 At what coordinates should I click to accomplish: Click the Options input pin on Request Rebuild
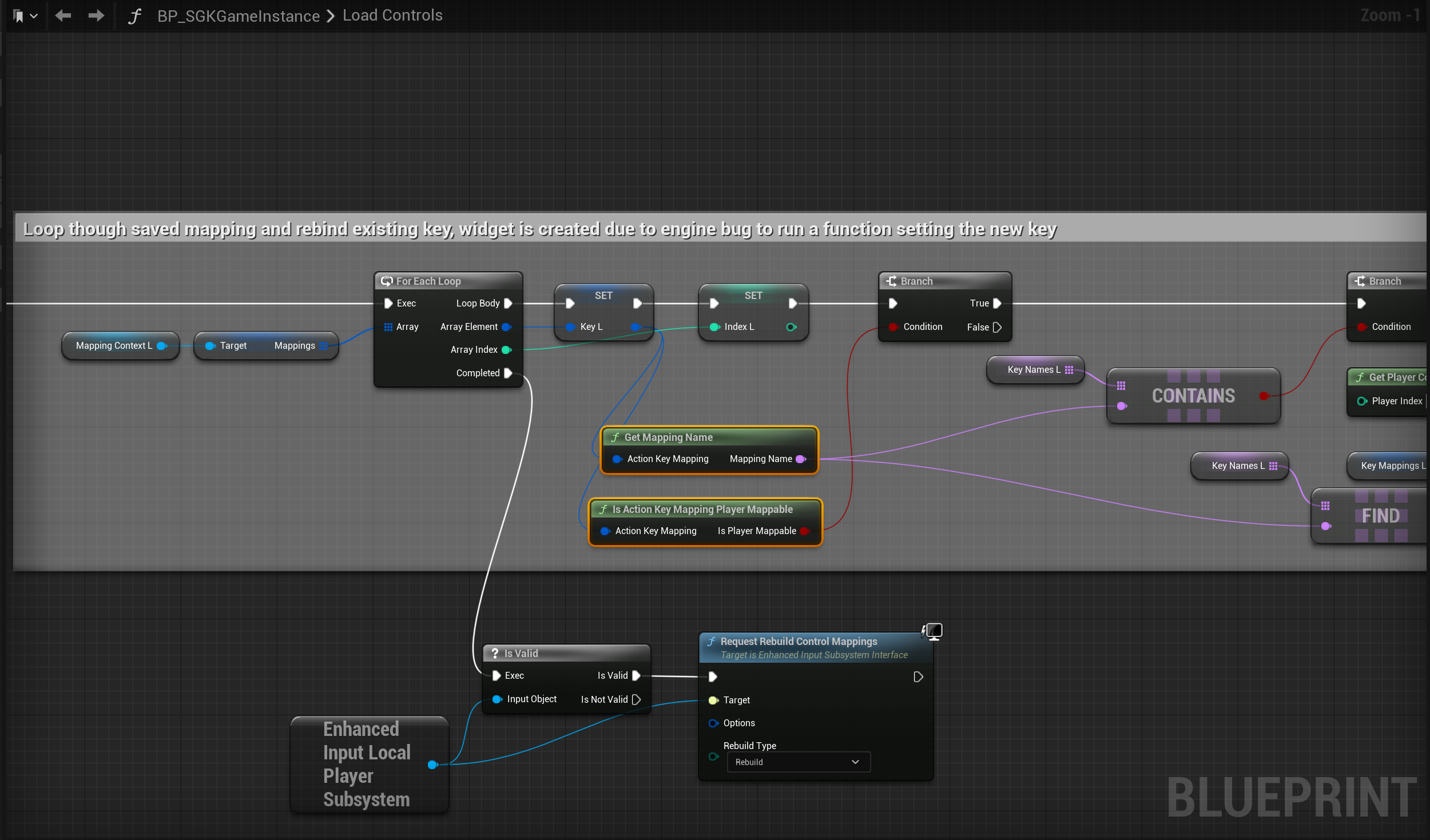point(713,723)
